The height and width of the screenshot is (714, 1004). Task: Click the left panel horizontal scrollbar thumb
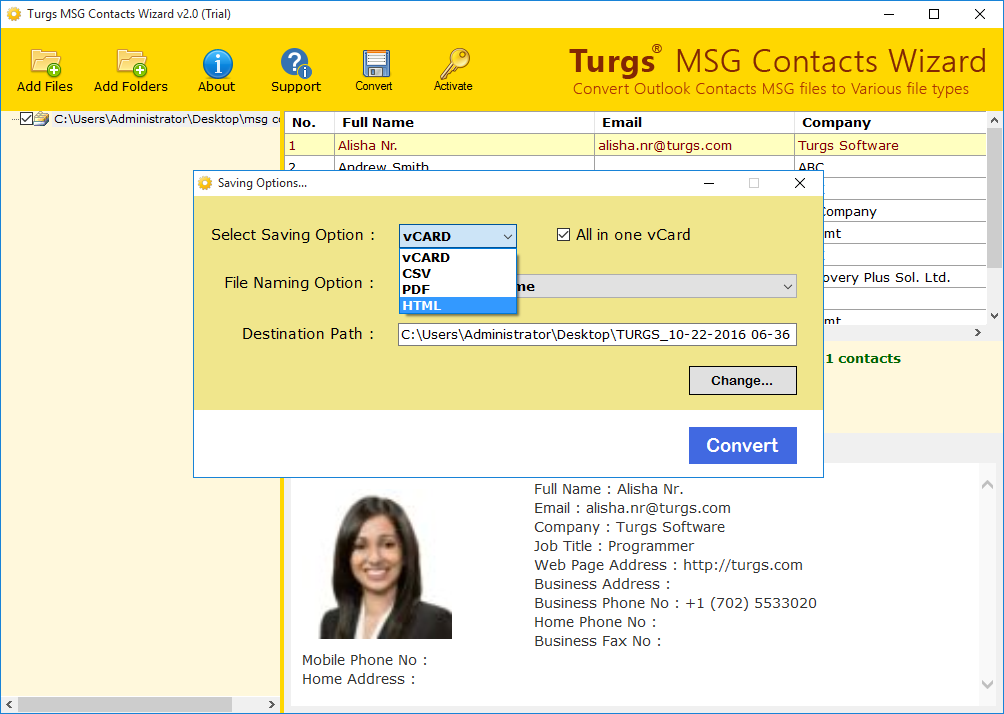point(125,704)
